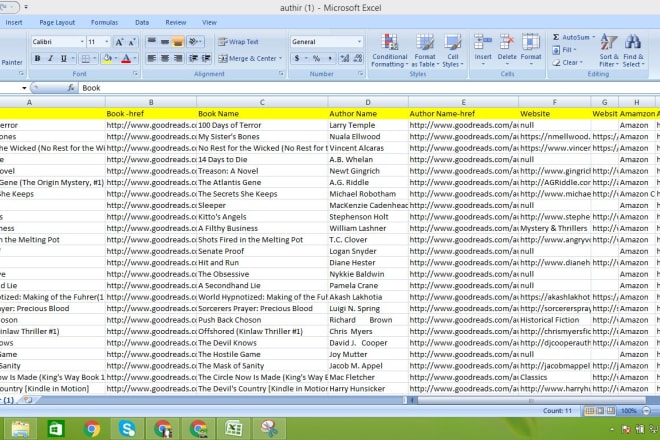Click the AutoSum sigma icon
The height and width of the screenshot is (440, 660).
[556, 37]
